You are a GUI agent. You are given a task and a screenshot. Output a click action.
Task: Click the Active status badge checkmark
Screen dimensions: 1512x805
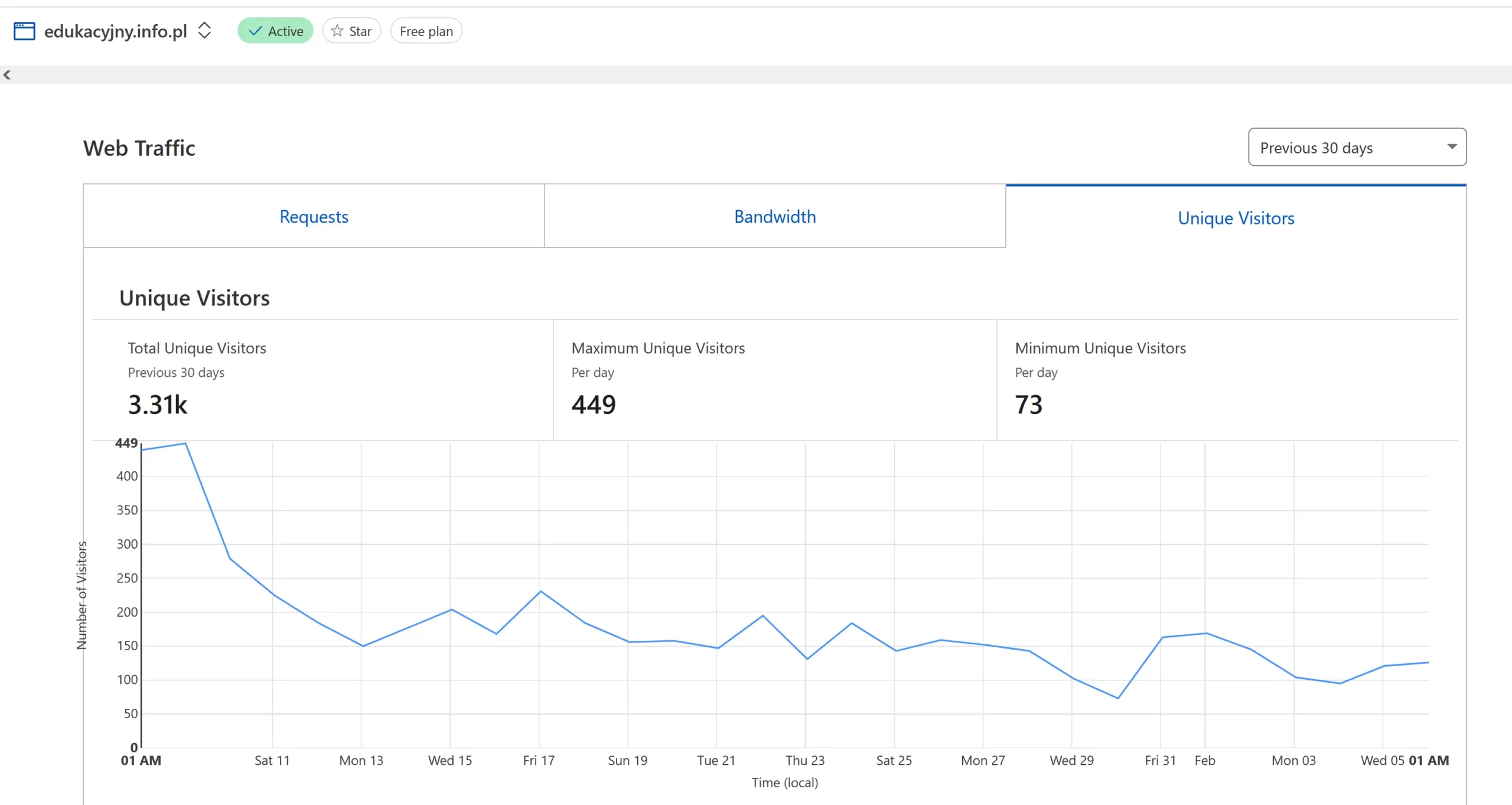pos(255,31)
